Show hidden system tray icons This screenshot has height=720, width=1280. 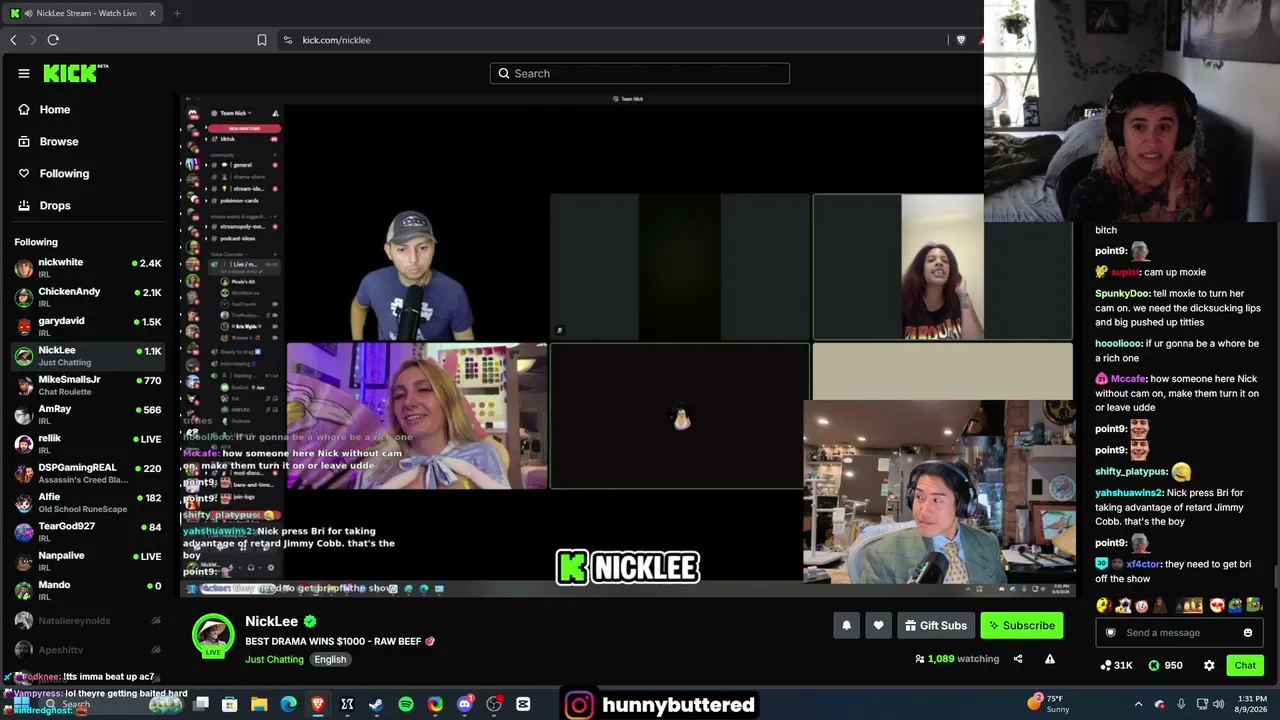pyautogui.click(x=1138, y=705)
